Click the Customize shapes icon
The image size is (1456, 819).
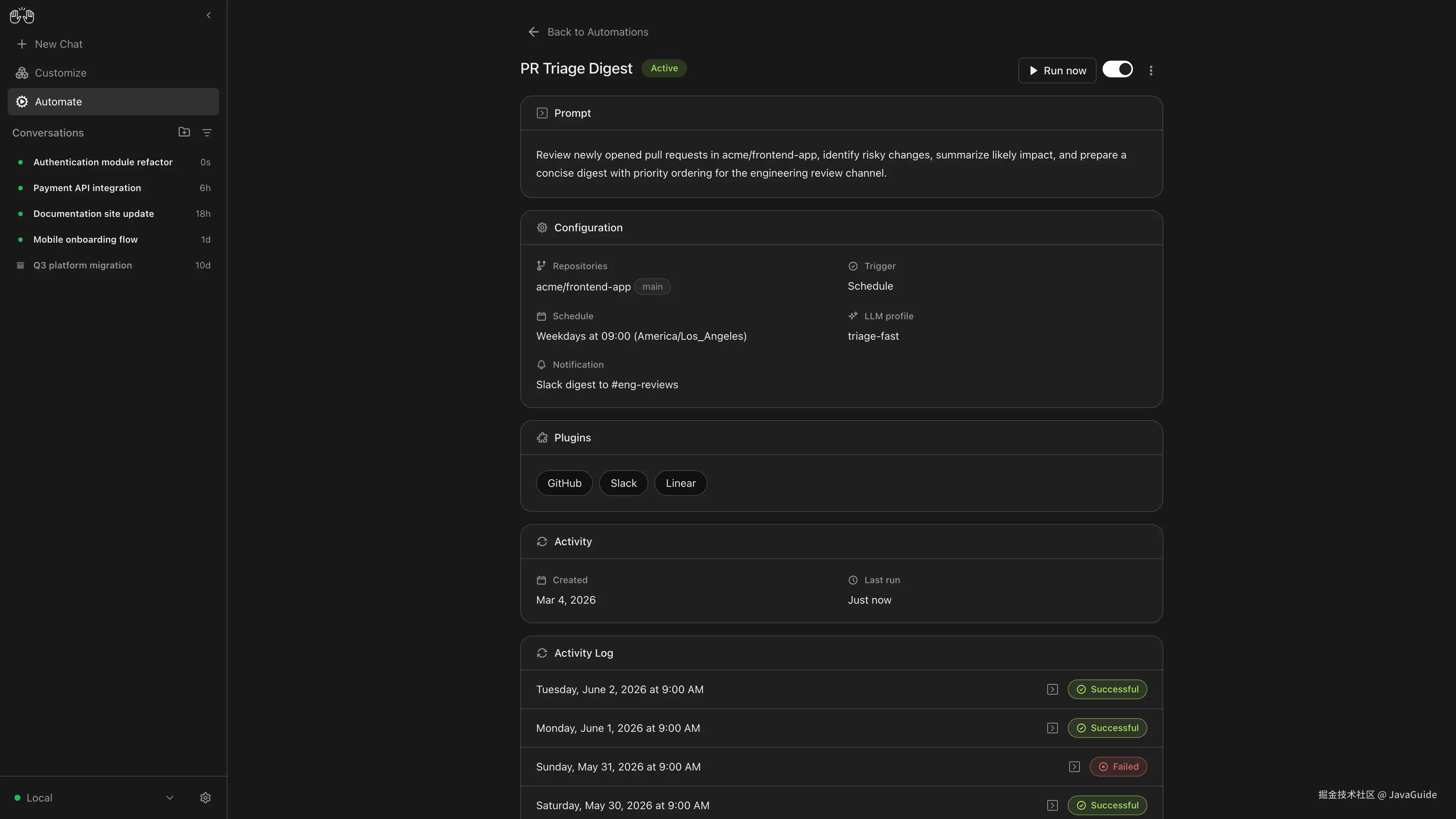tap(22, 73)
